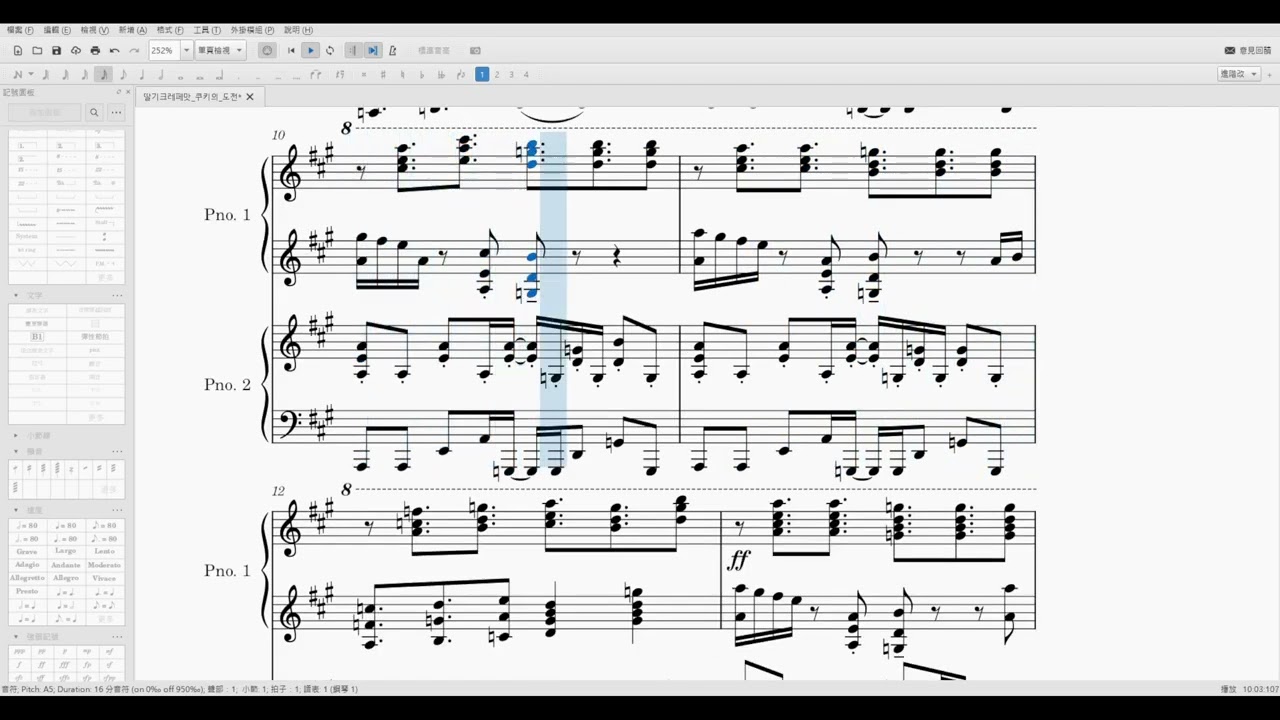This screenshot has height=720, width=1280.
Task: Rewind playback to the start
Action: point(291,50)
